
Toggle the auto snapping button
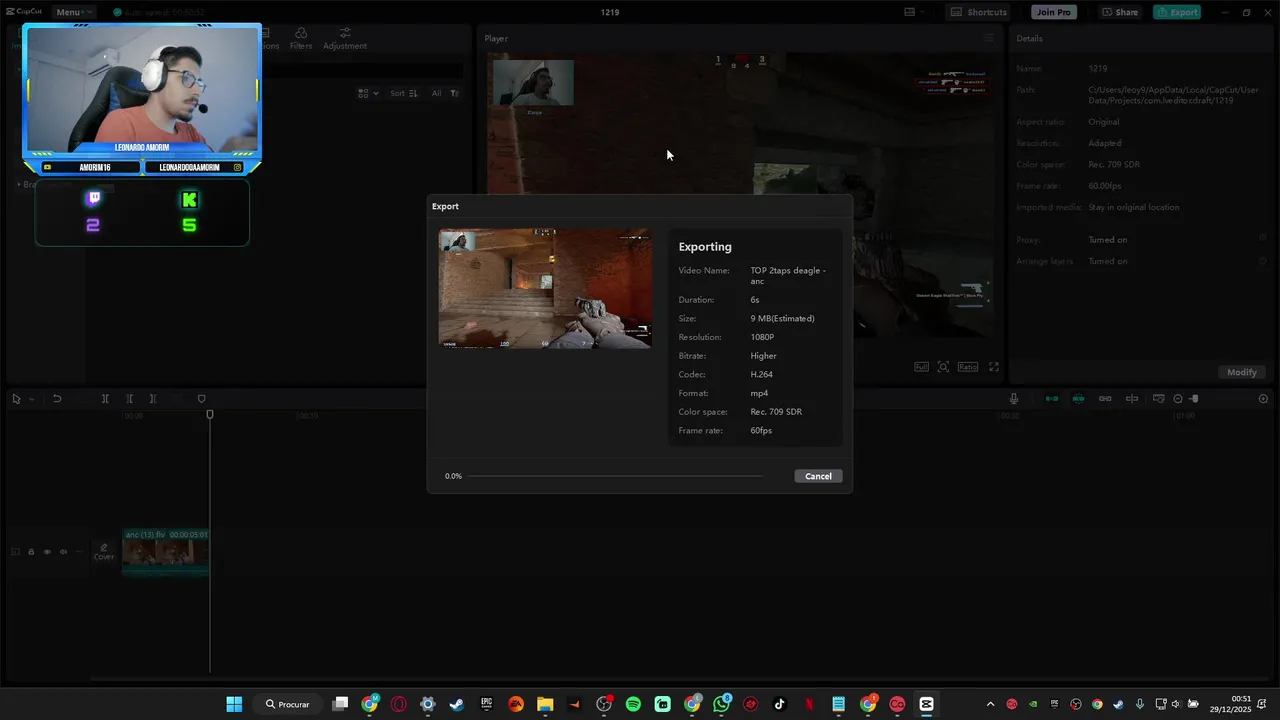[1078, 399]
